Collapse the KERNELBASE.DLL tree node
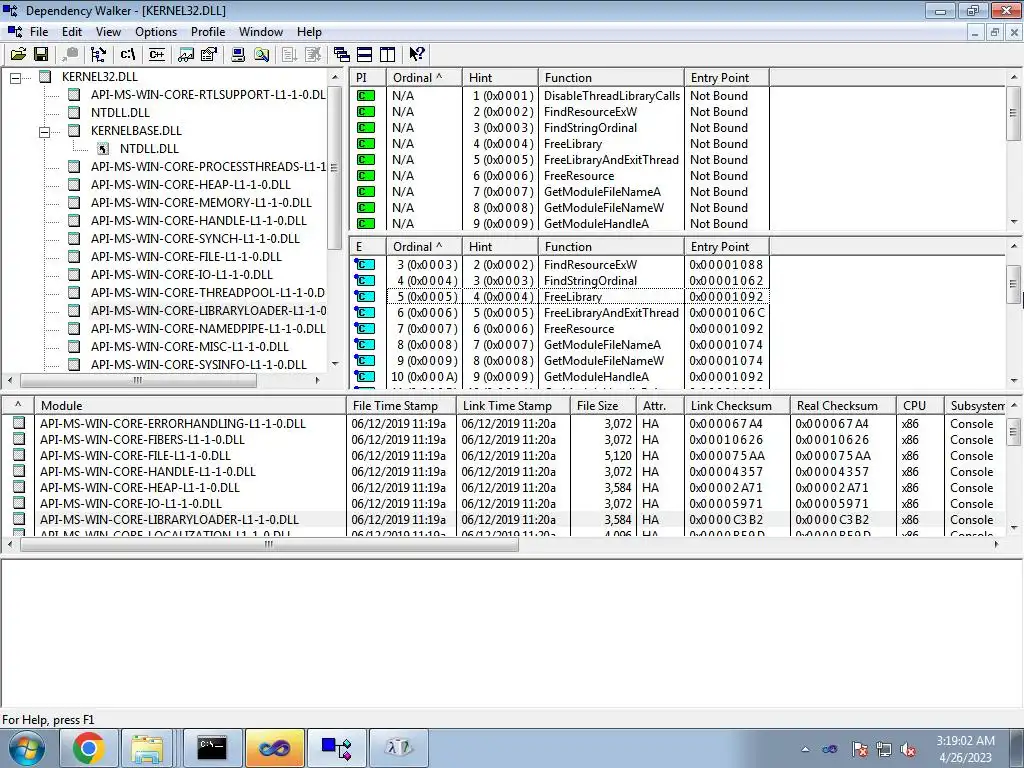Image resolution: width=1024 pixels, height=768 pixels. [44, 131]
